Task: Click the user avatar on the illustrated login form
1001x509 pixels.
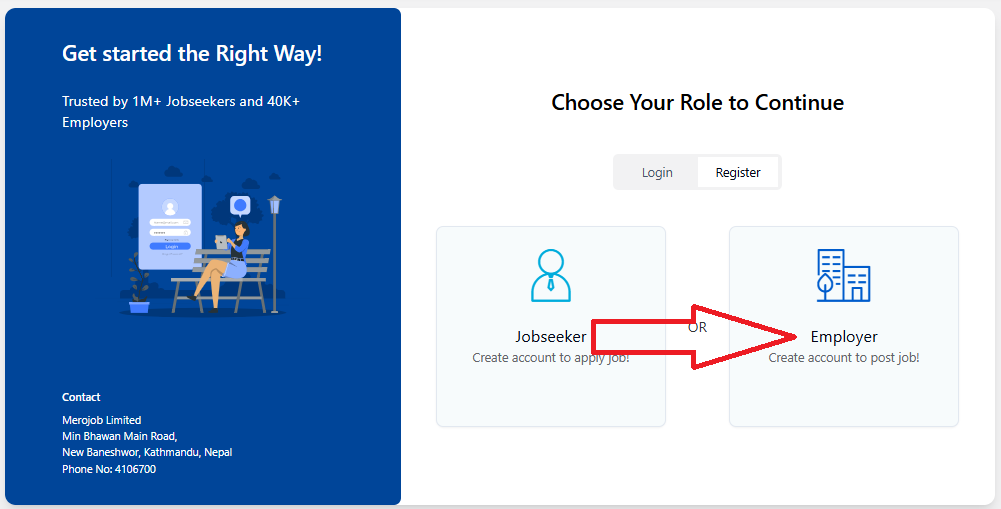Action: pos(170,207)
